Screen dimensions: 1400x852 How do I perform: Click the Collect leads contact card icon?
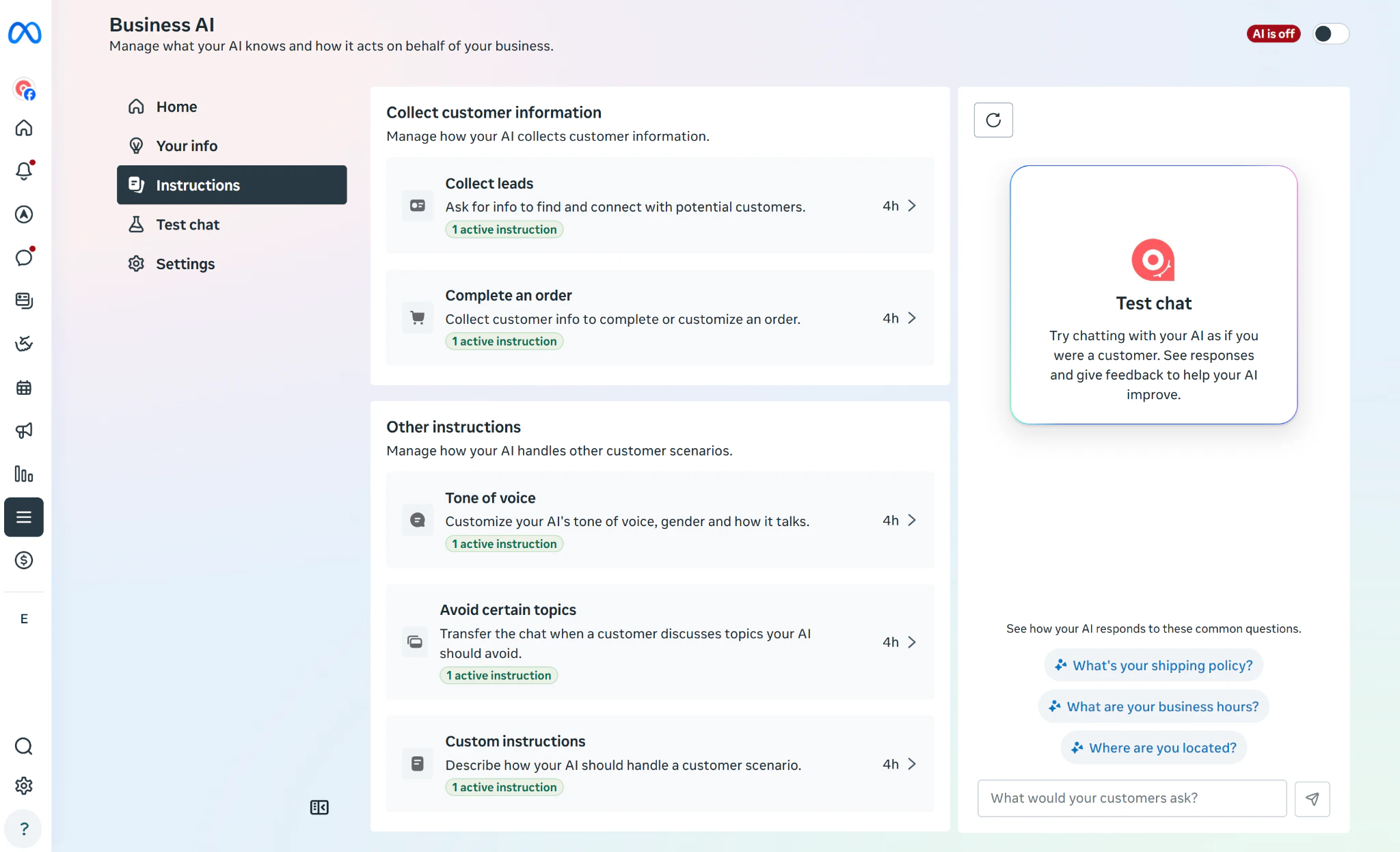418,206
